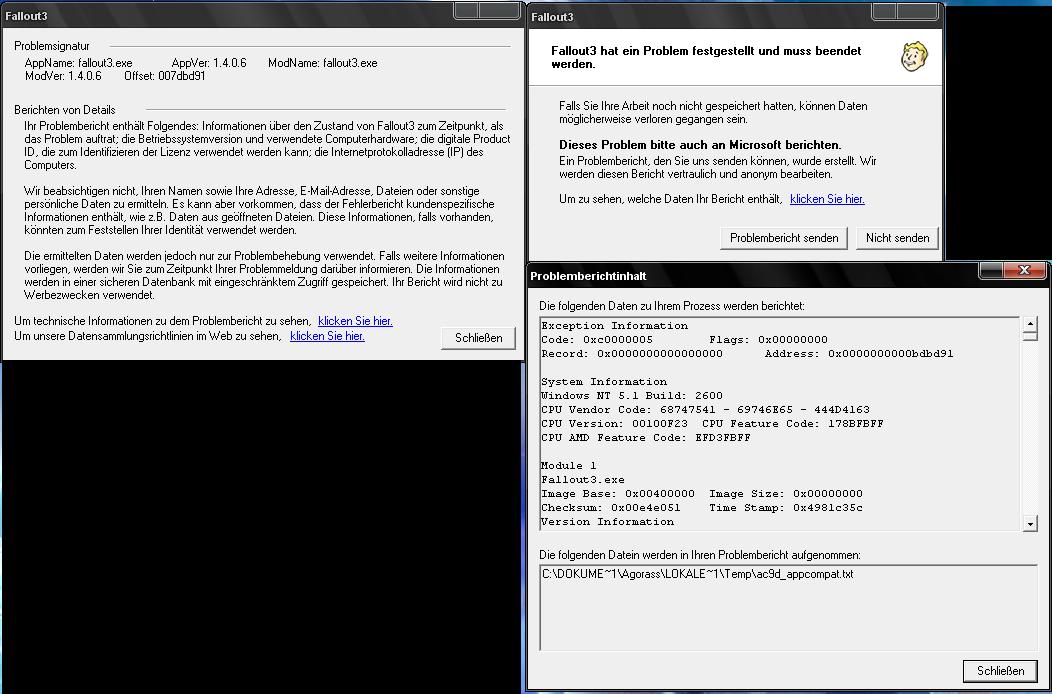
Task: Open the technical information 'klicken Sie hier' link
Action: point(355,321)
